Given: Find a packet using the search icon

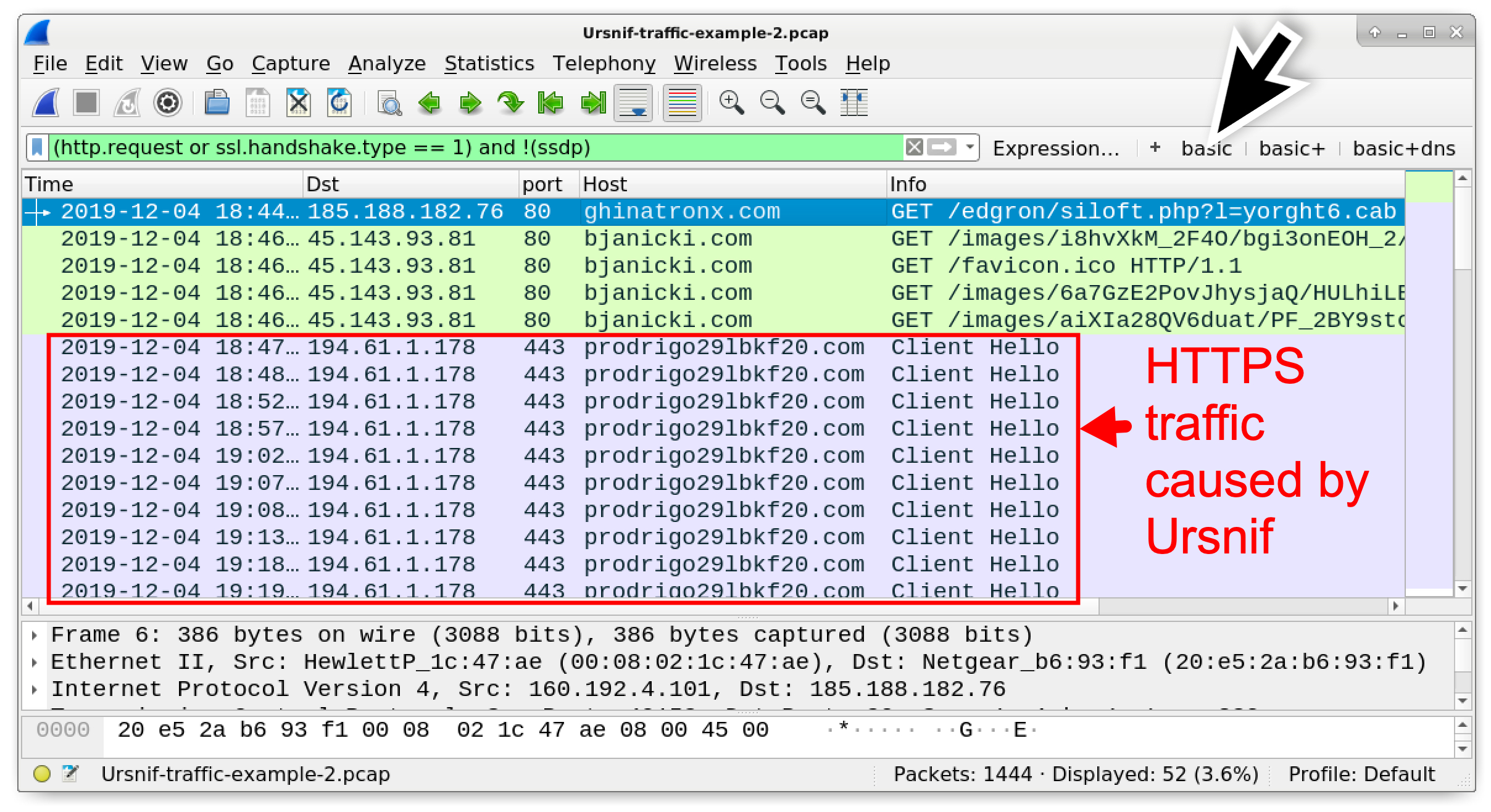Looking at the screenshot, I should point(388,103).
